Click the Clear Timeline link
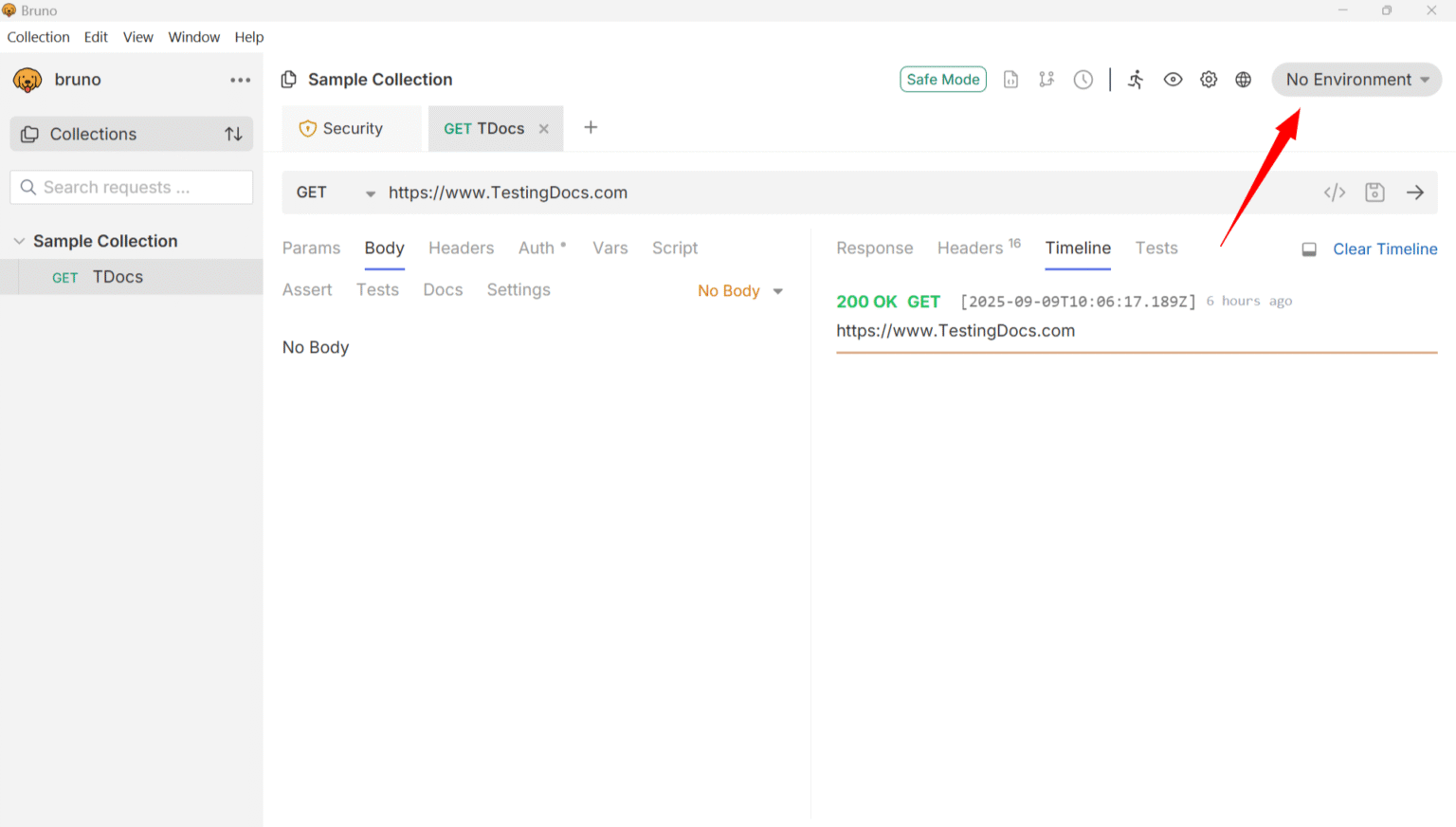Image resolution: width=1456 pixels, height=827 pixels. click(1385, 248)
